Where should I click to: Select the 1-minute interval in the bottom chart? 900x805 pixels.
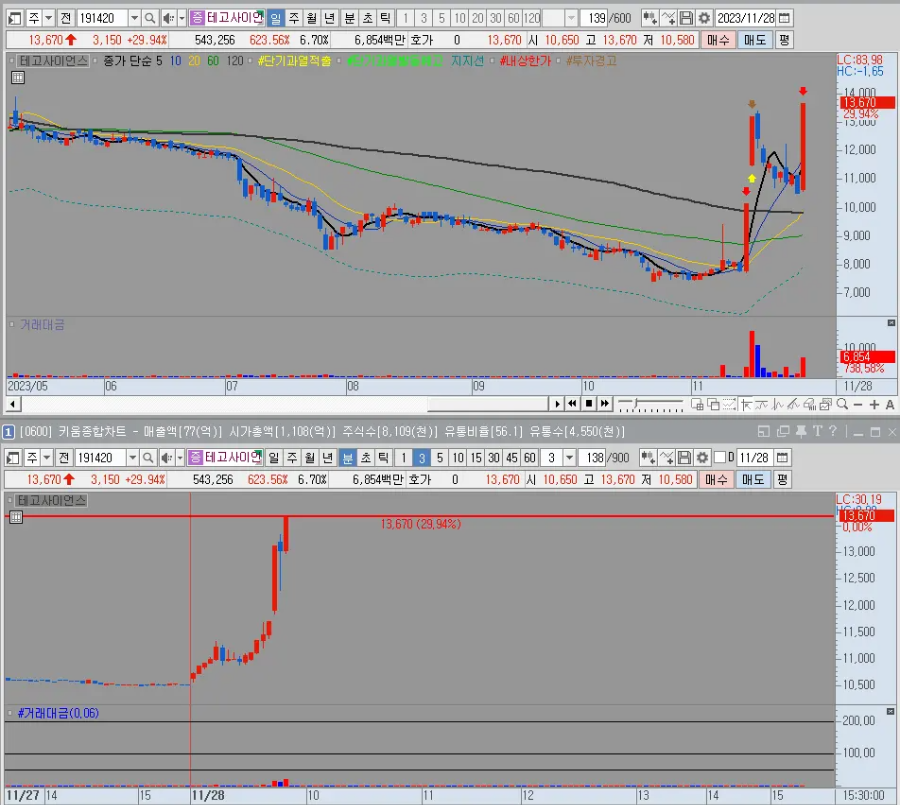404,458
